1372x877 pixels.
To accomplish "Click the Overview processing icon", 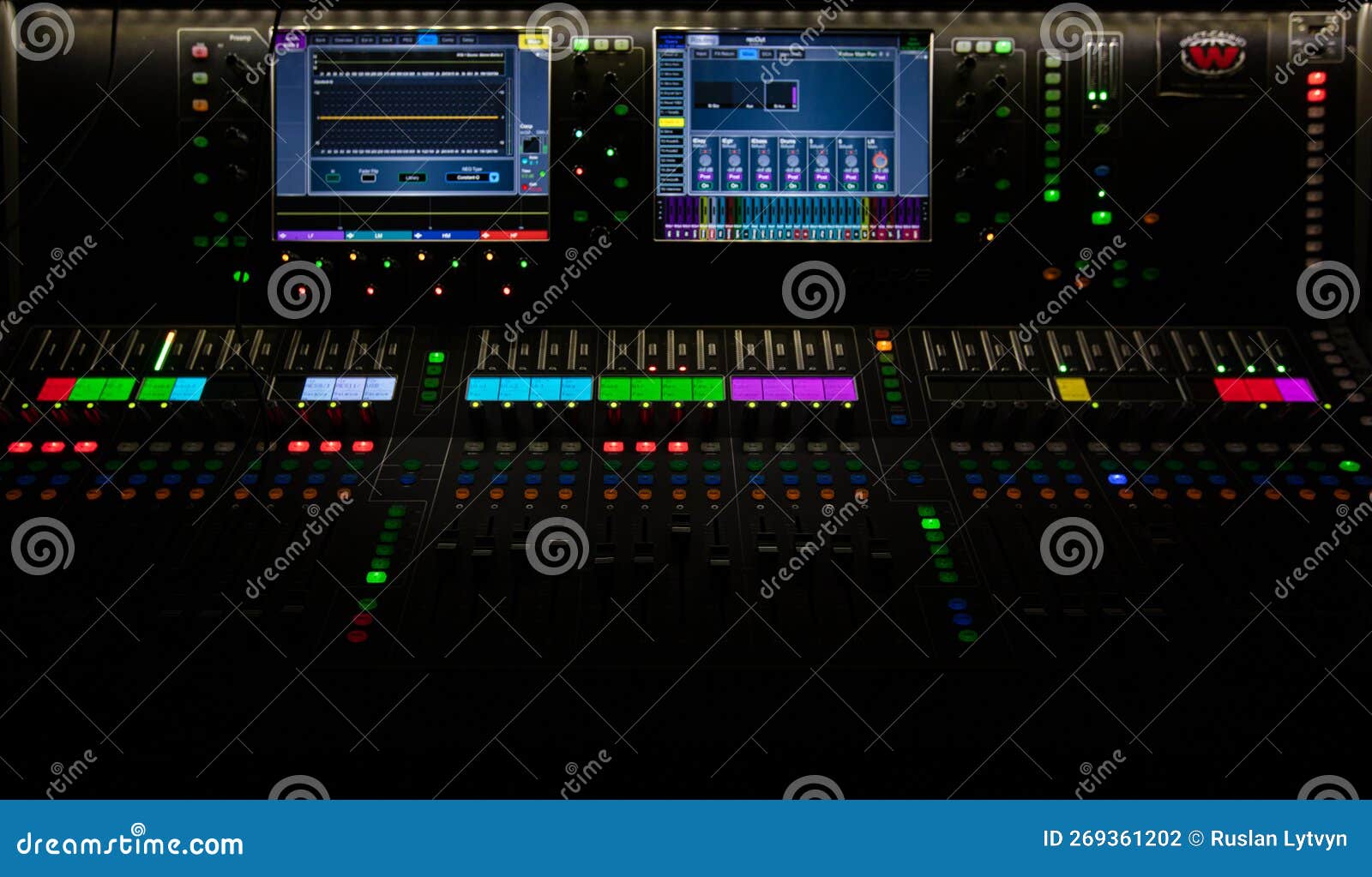I will pos(343,40).
